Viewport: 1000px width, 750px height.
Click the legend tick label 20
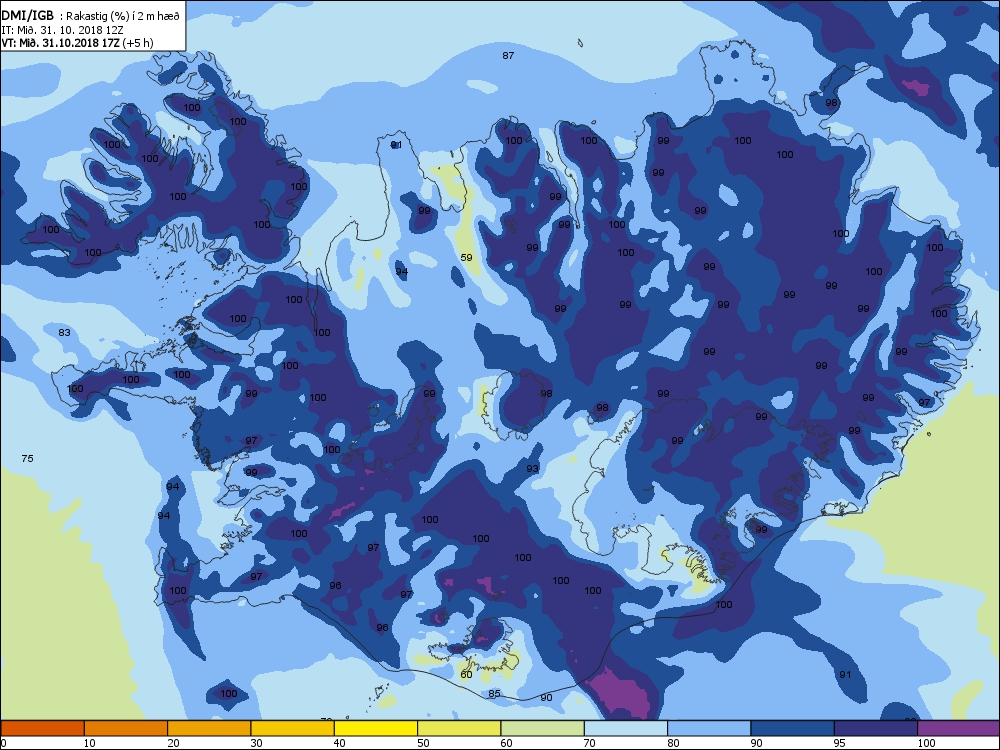click(x=173, y=743)
